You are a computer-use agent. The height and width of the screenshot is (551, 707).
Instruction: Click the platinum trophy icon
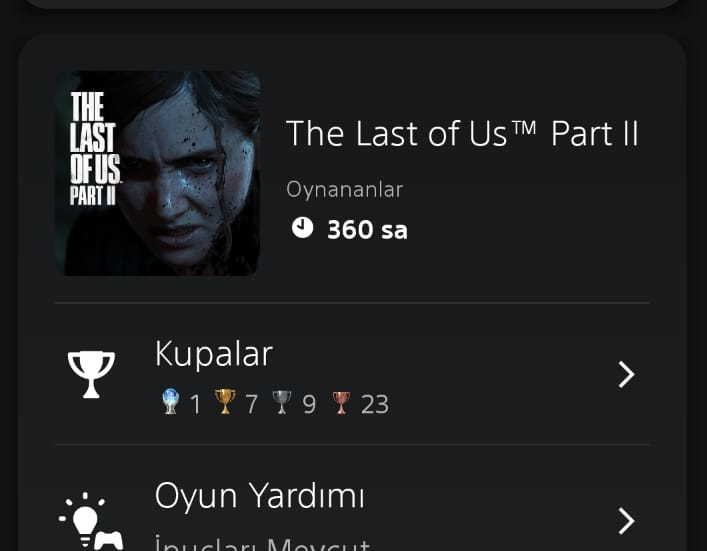click(170, 402)
